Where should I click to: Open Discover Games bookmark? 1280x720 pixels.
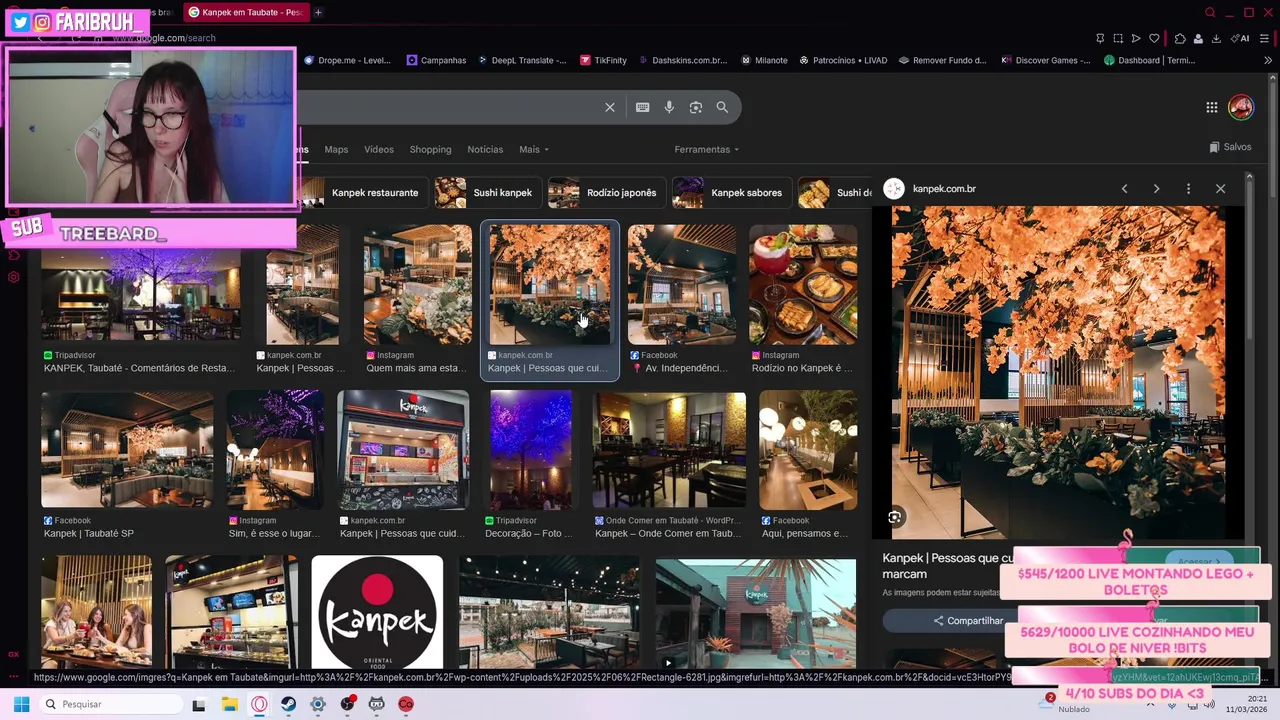[1046, 60]
